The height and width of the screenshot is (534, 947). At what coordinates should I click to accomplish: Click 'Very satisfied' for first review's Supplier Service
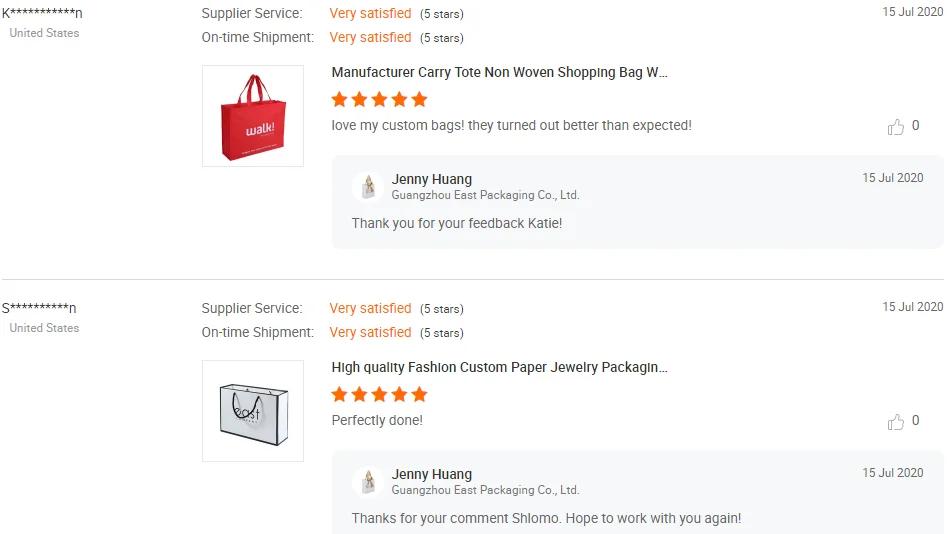click(370, 14)
